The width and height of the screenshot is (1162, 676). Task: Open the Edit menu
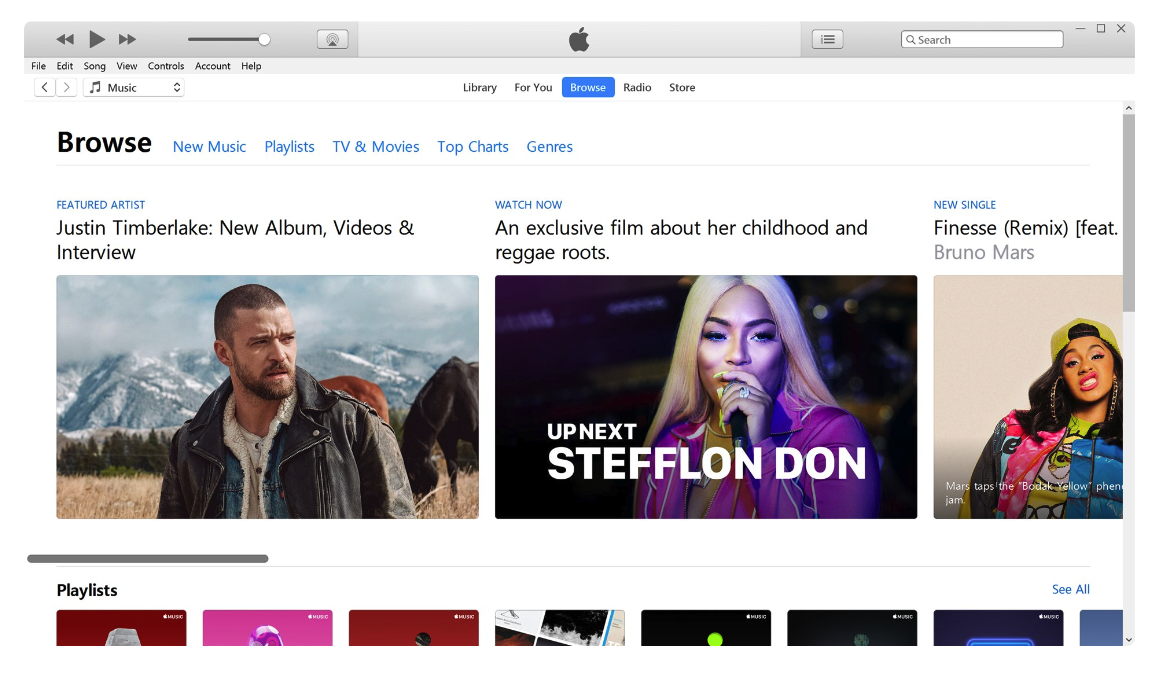64,66
